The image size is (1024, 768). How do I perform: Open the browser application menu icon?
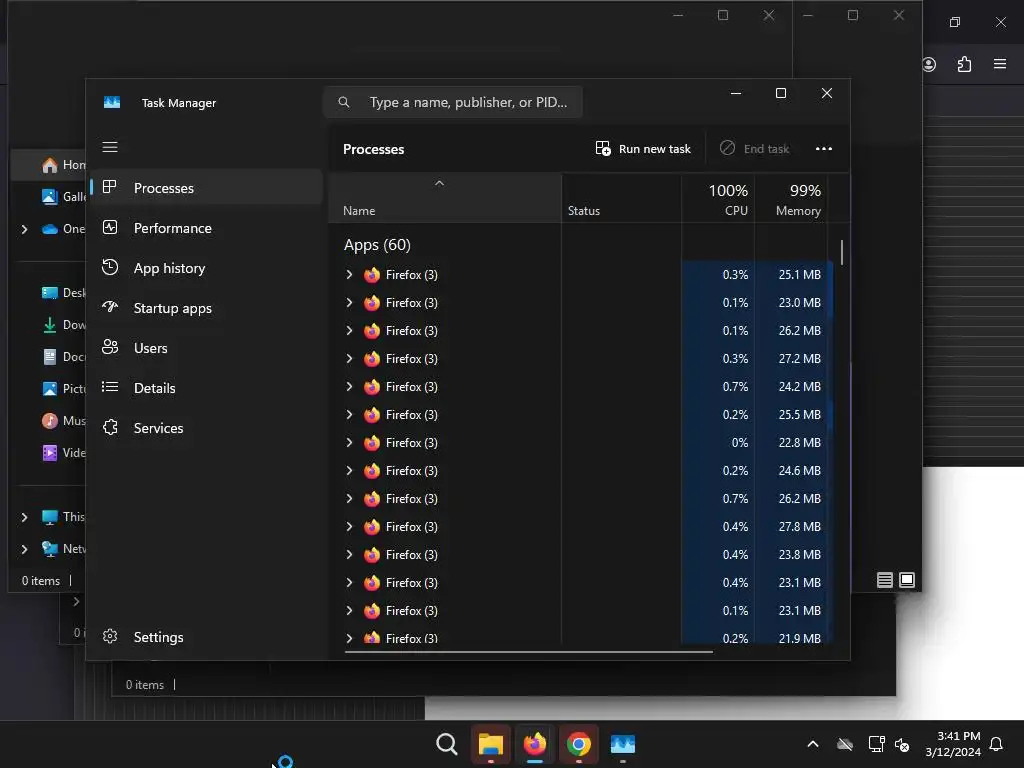pos(1000,64)
